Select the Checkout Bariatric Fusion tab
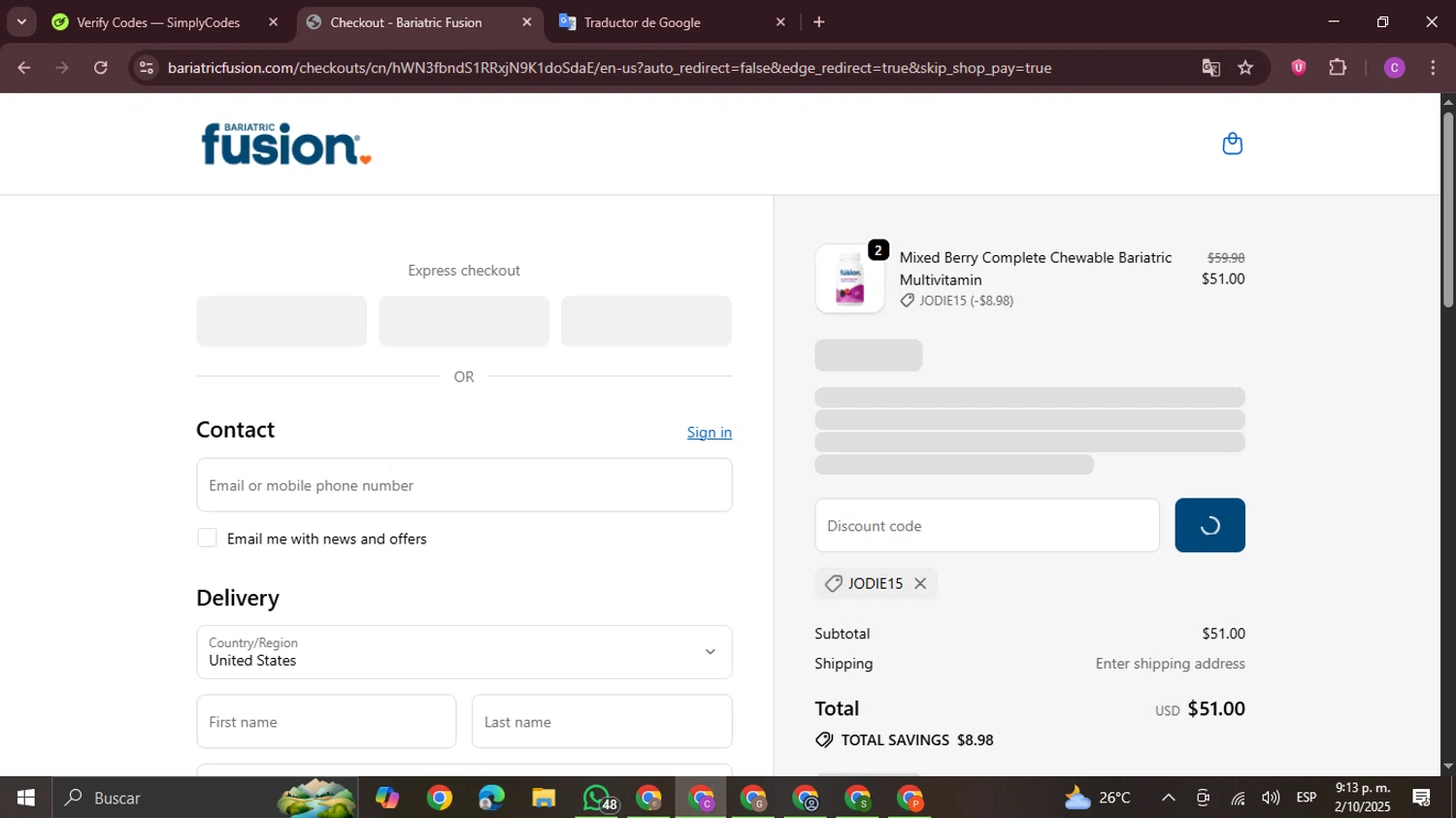 click(x=406, y=21)
